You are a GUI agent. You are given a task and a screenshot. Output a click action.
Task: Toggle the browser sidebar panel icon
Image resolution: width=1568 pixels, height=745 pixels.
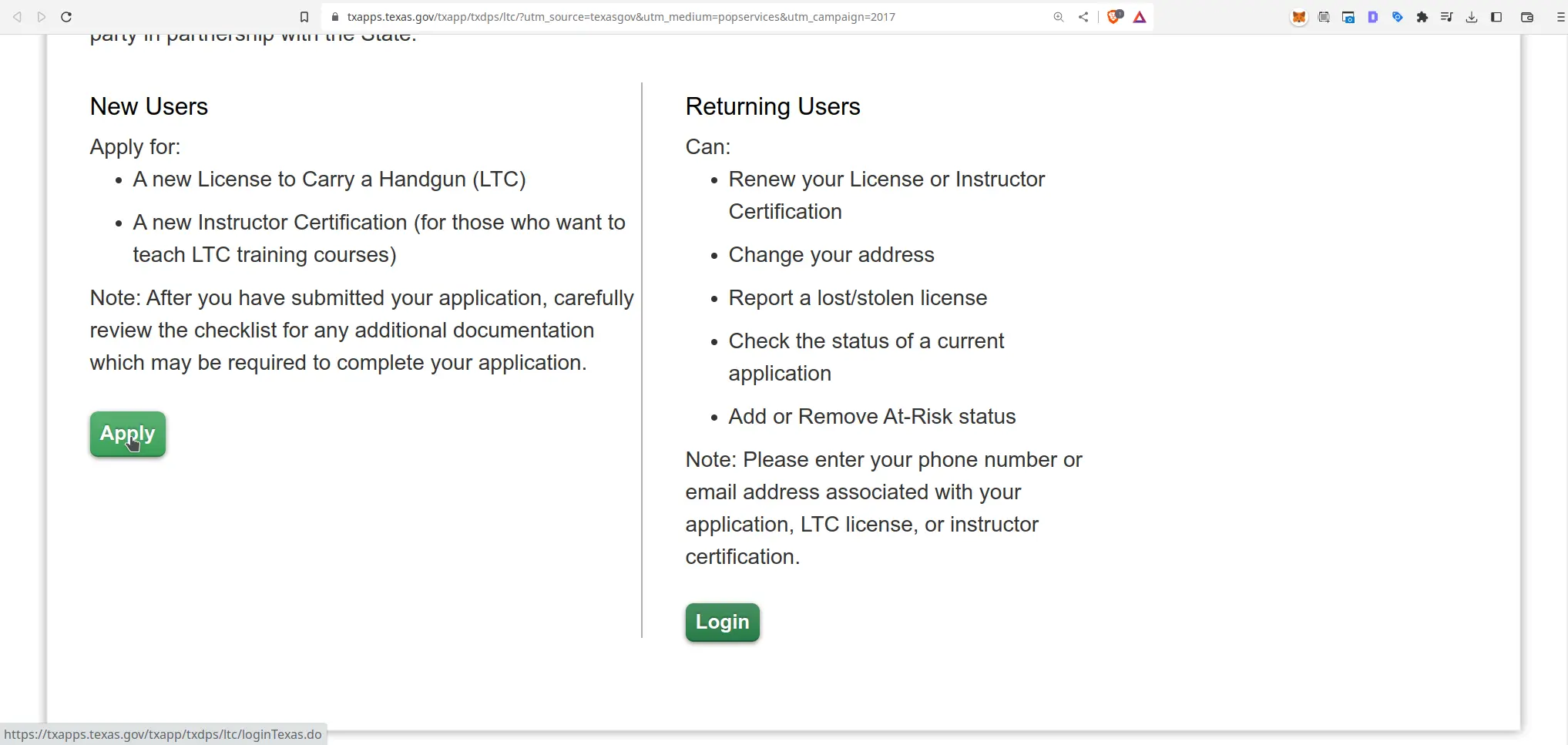1496,16
